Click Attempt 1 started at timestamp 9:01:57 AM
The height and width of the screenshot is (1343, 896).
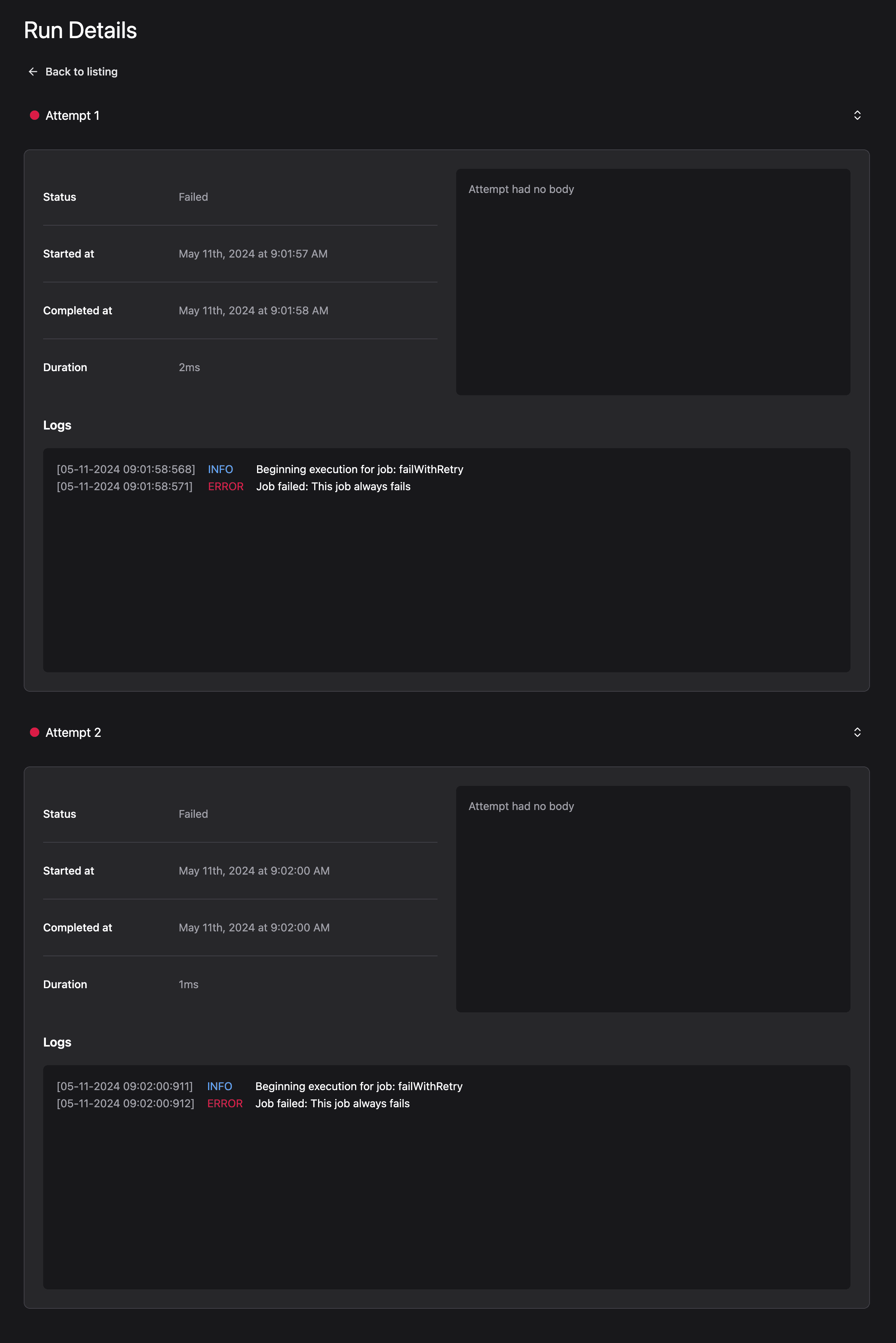point(253,254)
